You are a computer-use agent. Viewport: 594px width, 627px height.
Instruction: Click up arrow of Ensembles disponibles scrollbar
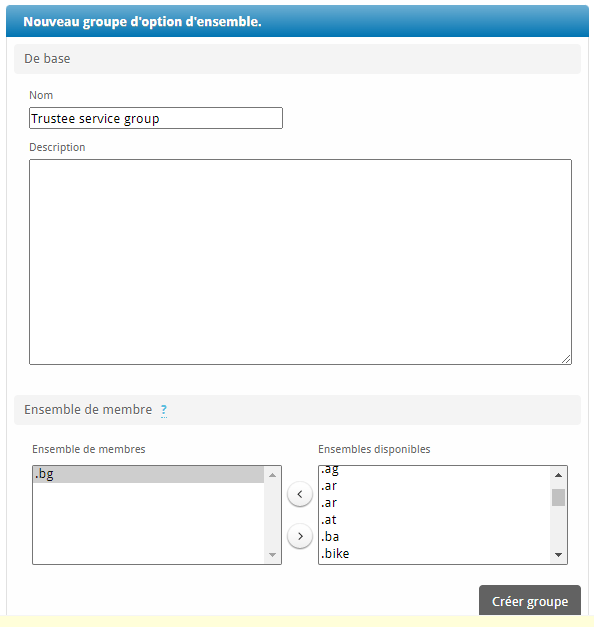coord(558,475)
